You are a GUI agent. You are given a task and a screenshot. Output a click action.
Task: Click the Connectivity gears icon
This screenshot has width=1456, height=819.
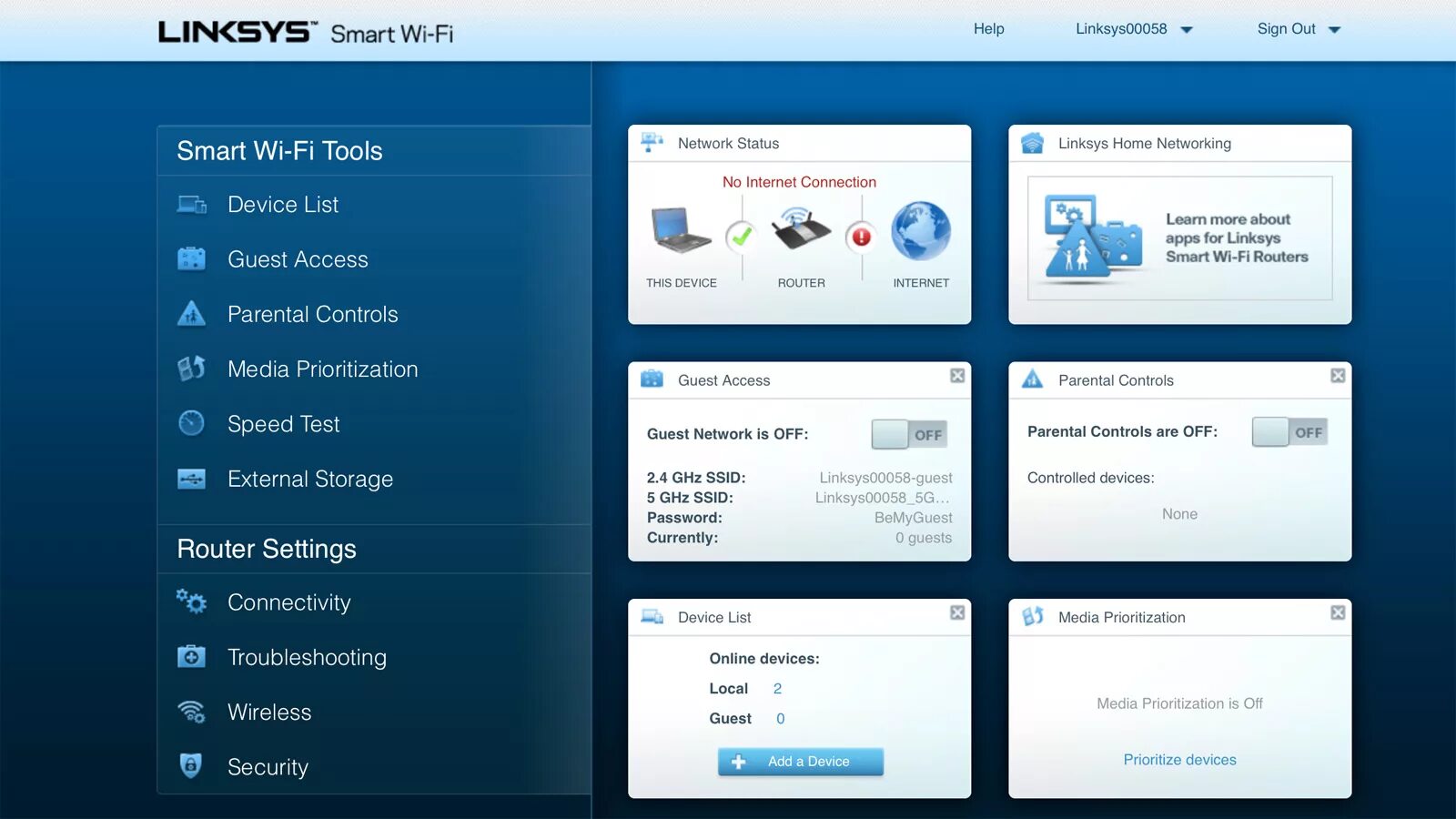(x=191, y=602)
